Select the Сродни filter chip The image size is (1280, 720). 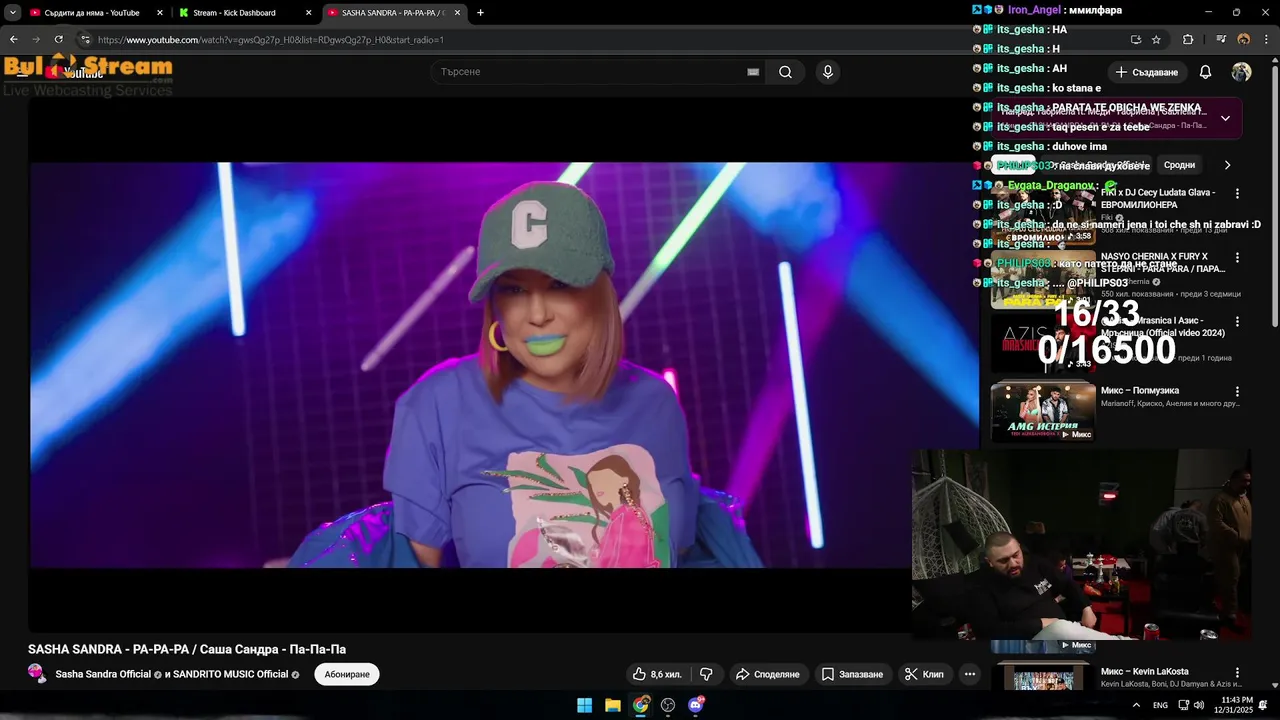(1179, 165)
